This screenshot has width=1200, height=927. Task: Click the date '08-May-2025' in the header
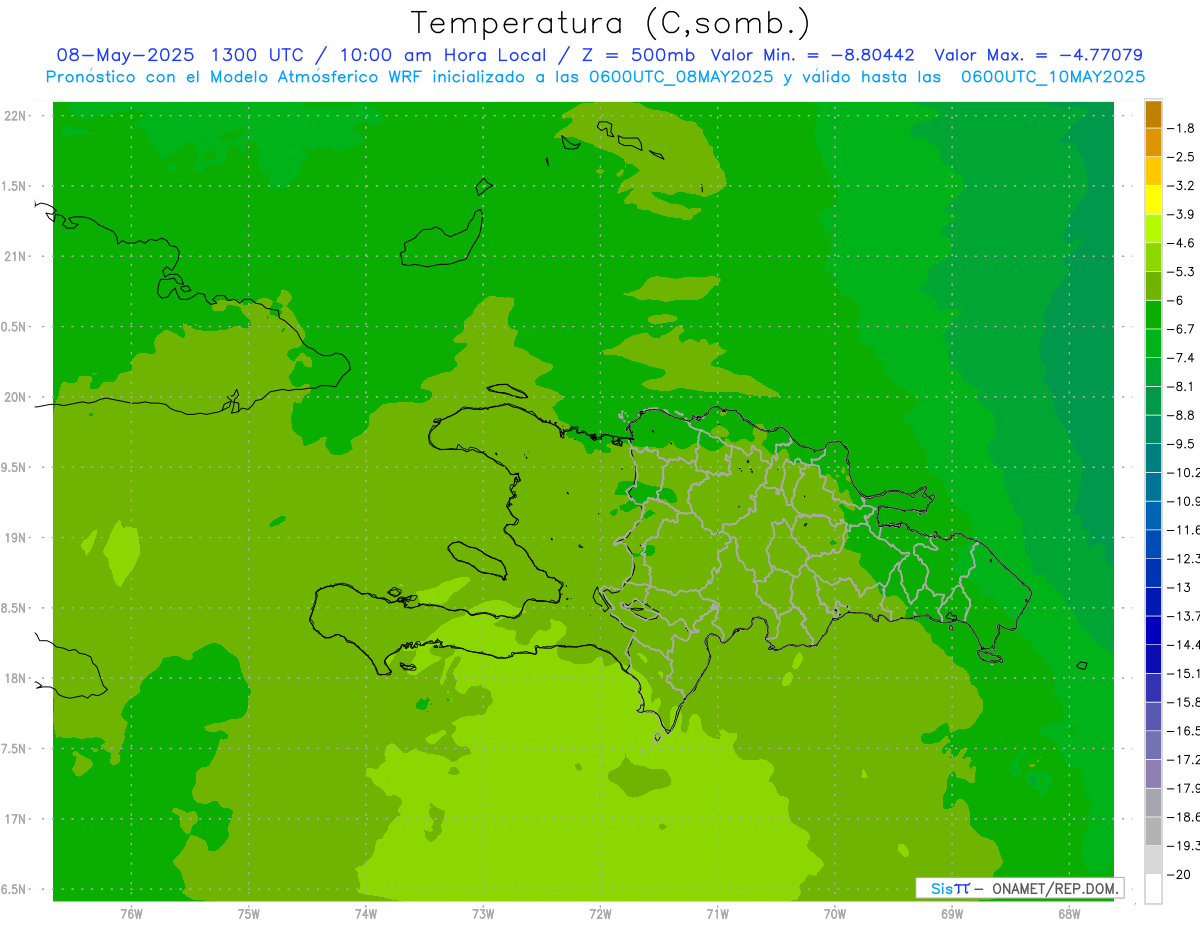pyautogui.click(x=125, y=55)
